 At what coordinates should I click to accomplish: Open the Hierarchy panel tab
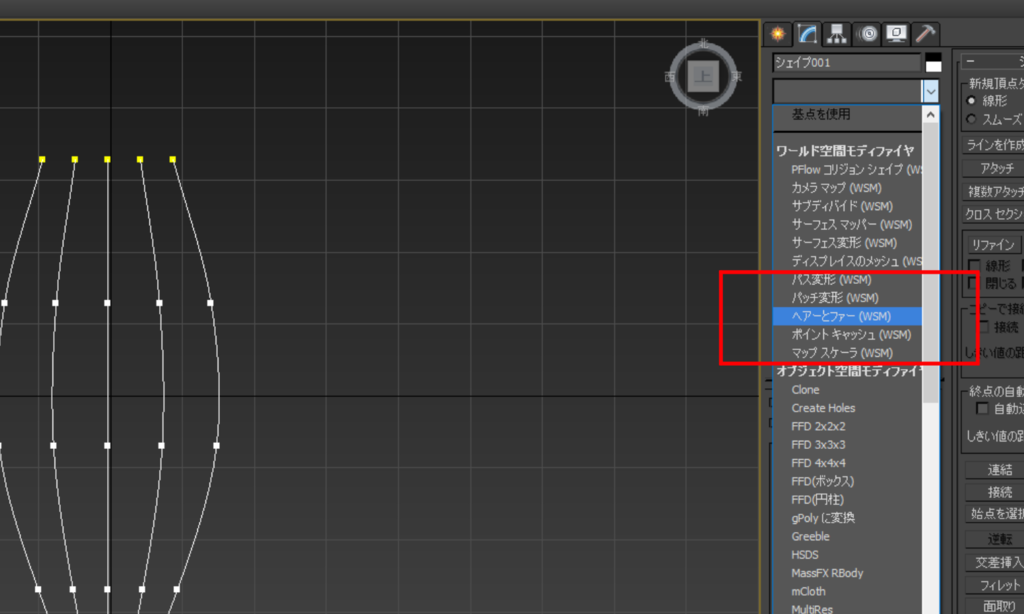coord(837,34)
